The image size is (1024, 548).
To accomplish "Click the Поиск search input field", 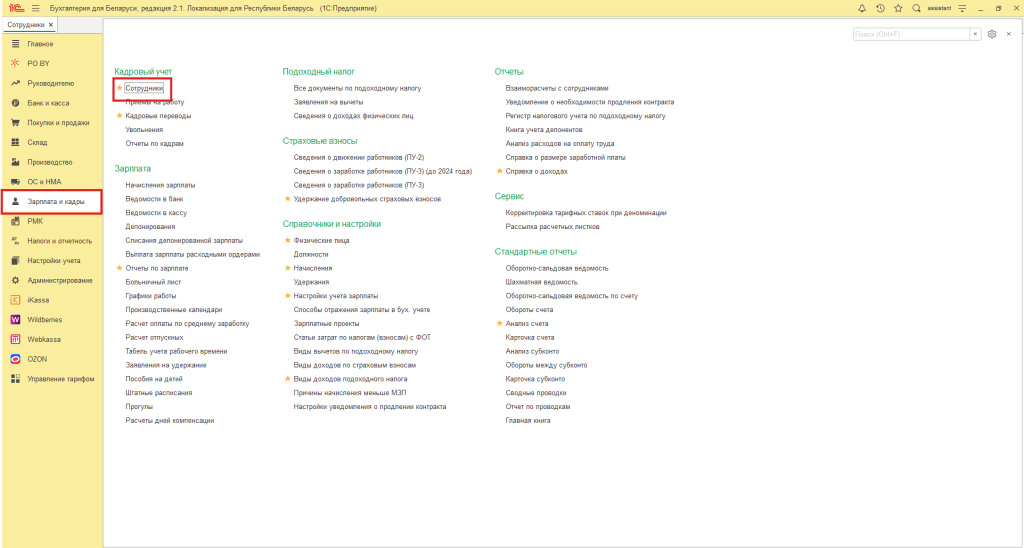I will click(x=911, y=34).
